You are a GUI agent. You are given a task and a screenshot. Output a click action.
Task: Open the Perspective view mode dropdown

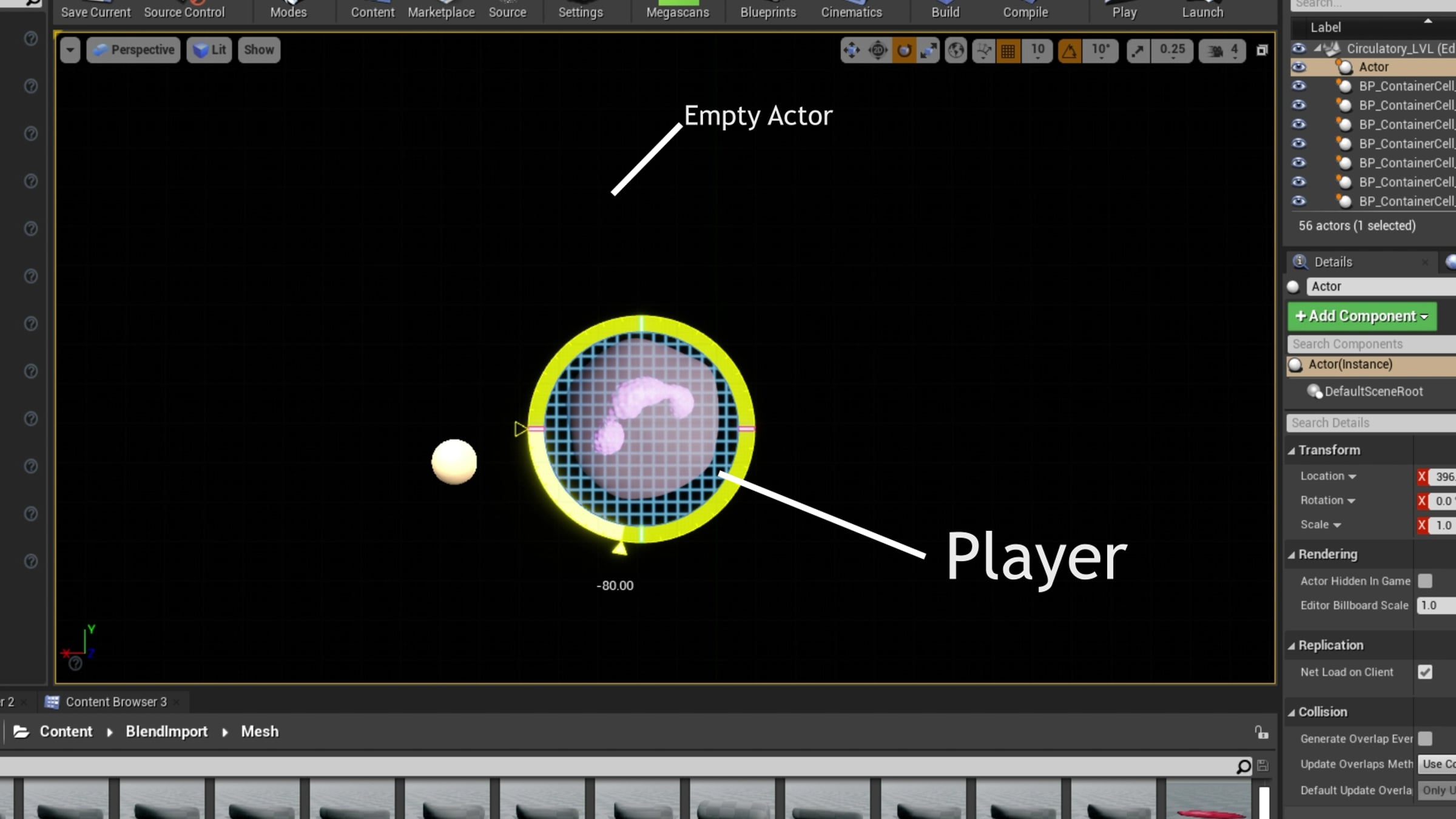coord(133,50)
